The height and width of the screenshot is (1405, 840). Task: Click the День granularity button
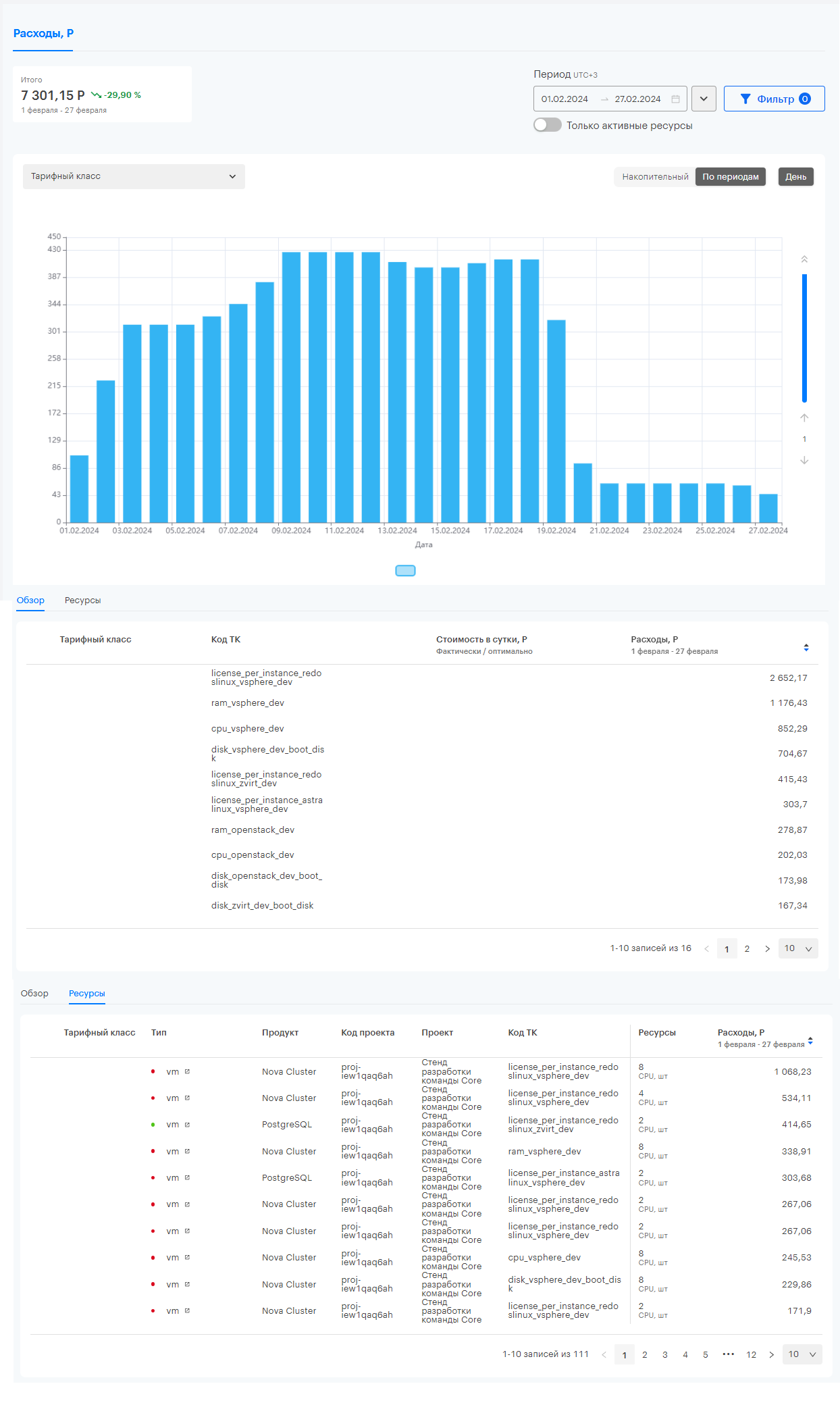(x=796, y=177)
